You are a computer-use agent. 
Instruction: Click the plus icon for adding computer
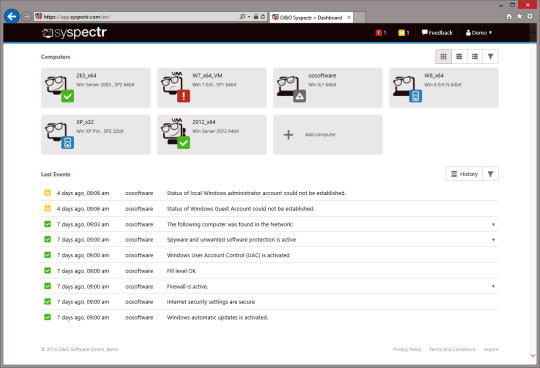point(289,135)
